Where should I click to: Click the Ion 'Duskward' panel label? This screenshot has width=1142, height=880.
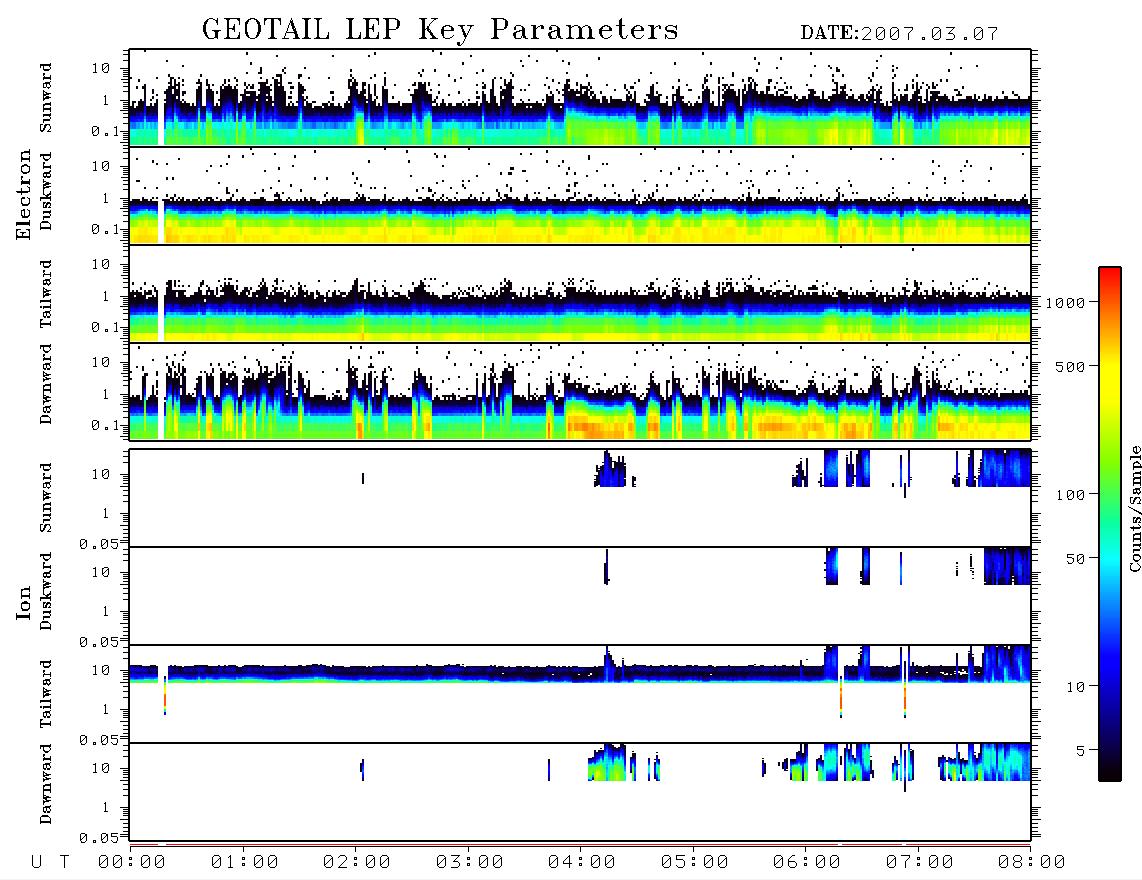click(45, 591)
